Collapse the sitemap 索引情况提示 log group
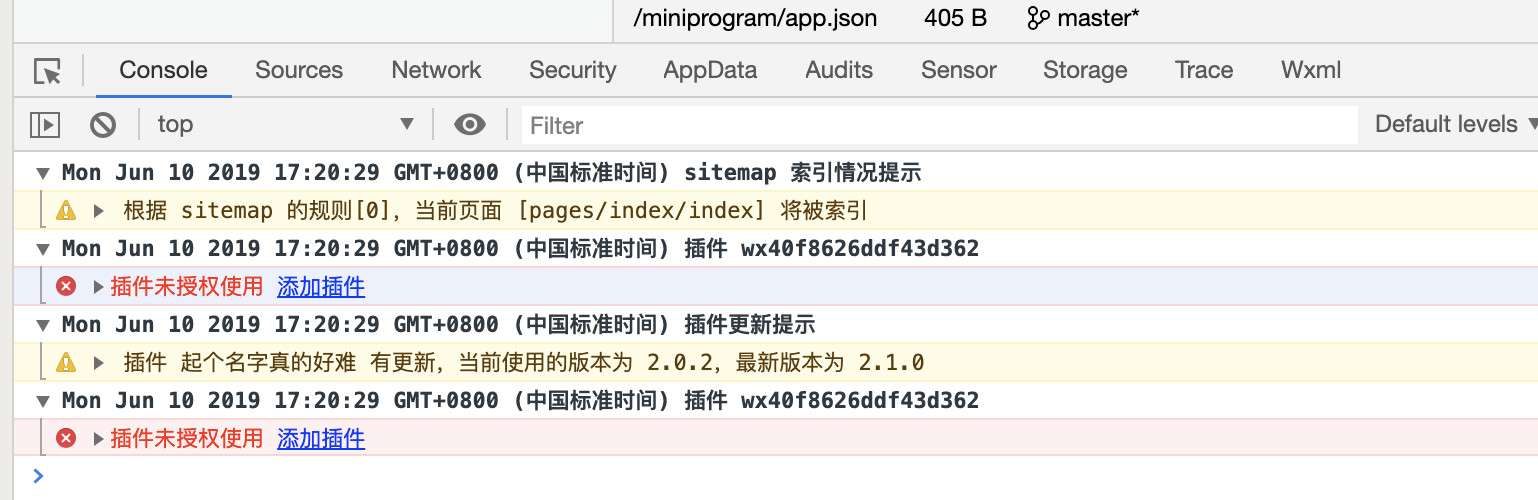Image resolution: width=1538 pixels, height=500 pixels. (43, 173)
